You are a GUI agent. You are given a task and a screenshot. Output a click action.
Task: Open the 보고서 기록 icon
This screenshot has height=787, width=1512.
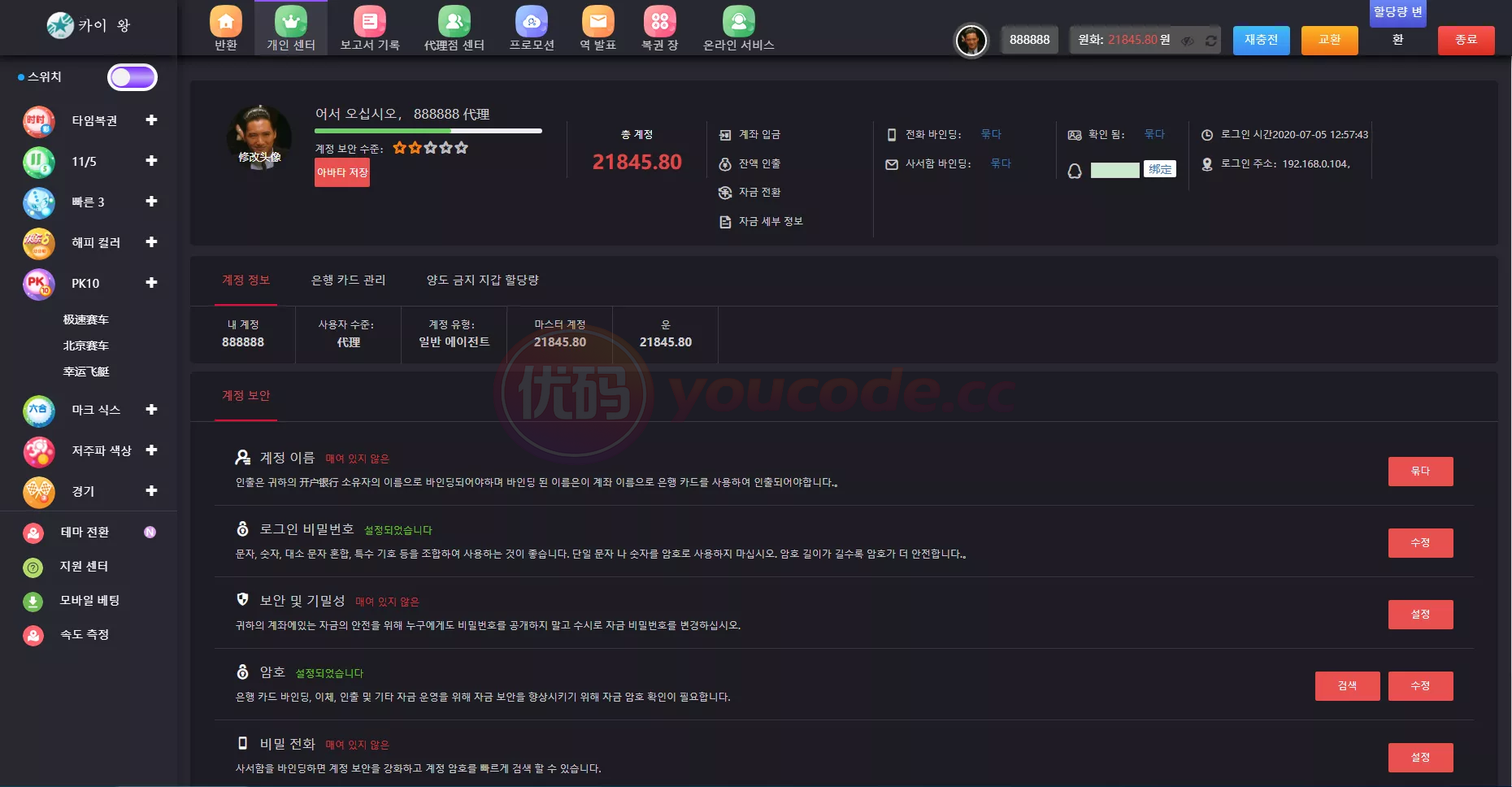pos(370,22)
